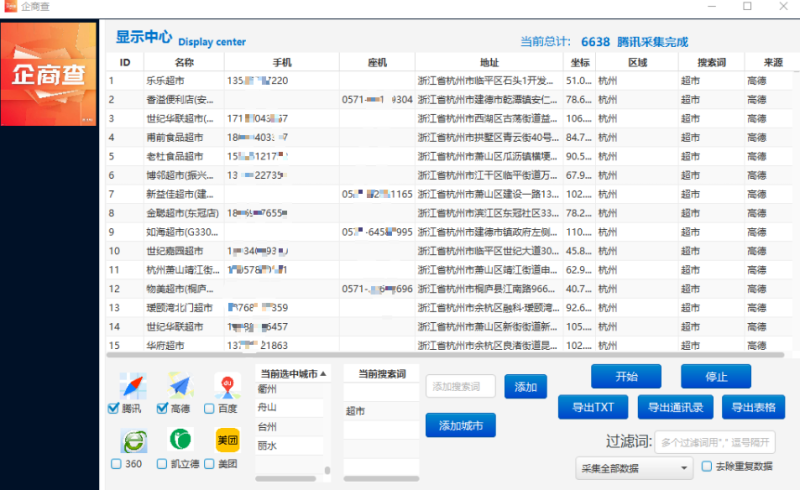Click the city list vertical scrollbar

pyautogui.click(x=327, y=470)
